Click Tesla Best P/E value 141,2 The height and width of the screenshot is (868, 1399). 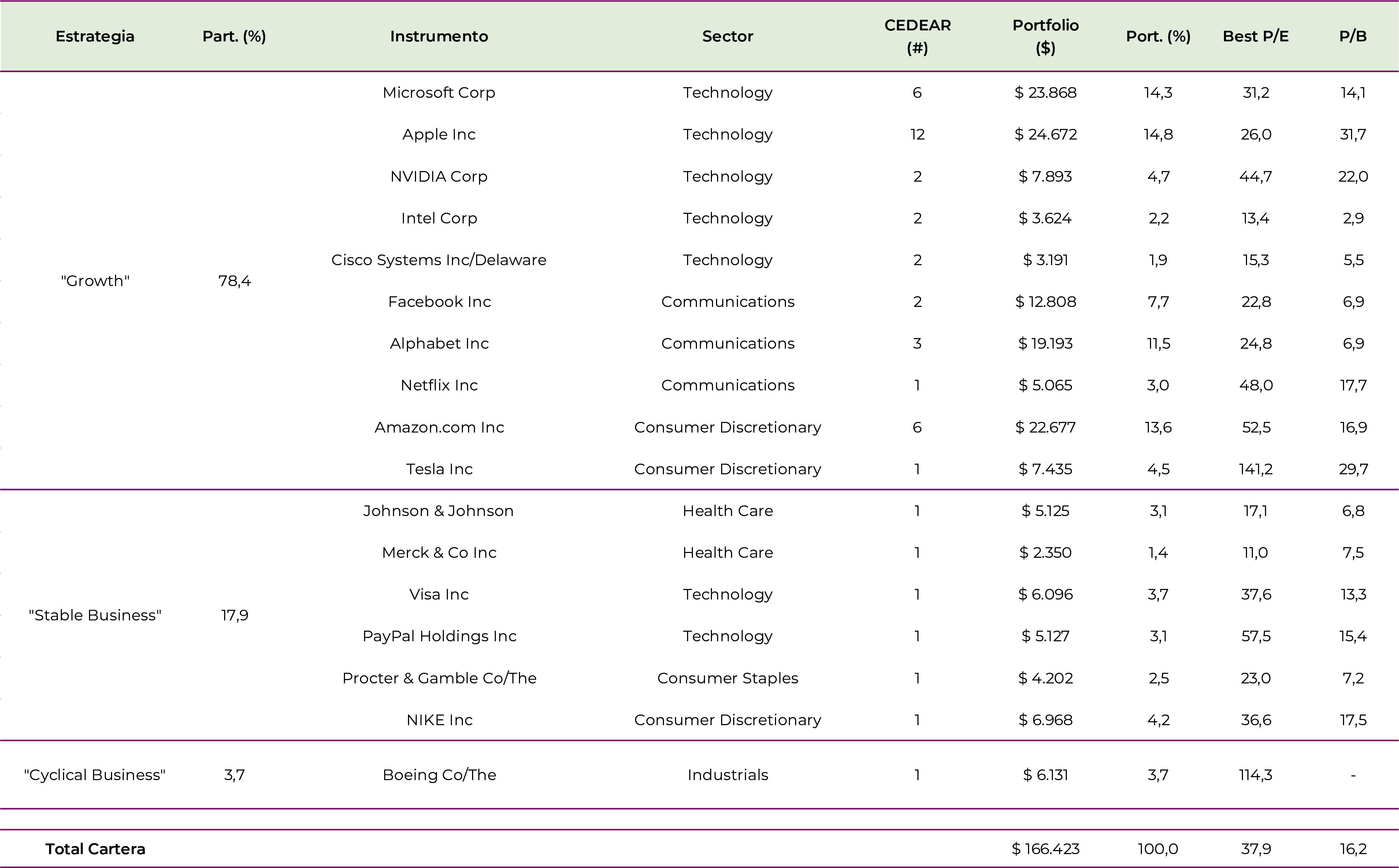pos(1255,469)
